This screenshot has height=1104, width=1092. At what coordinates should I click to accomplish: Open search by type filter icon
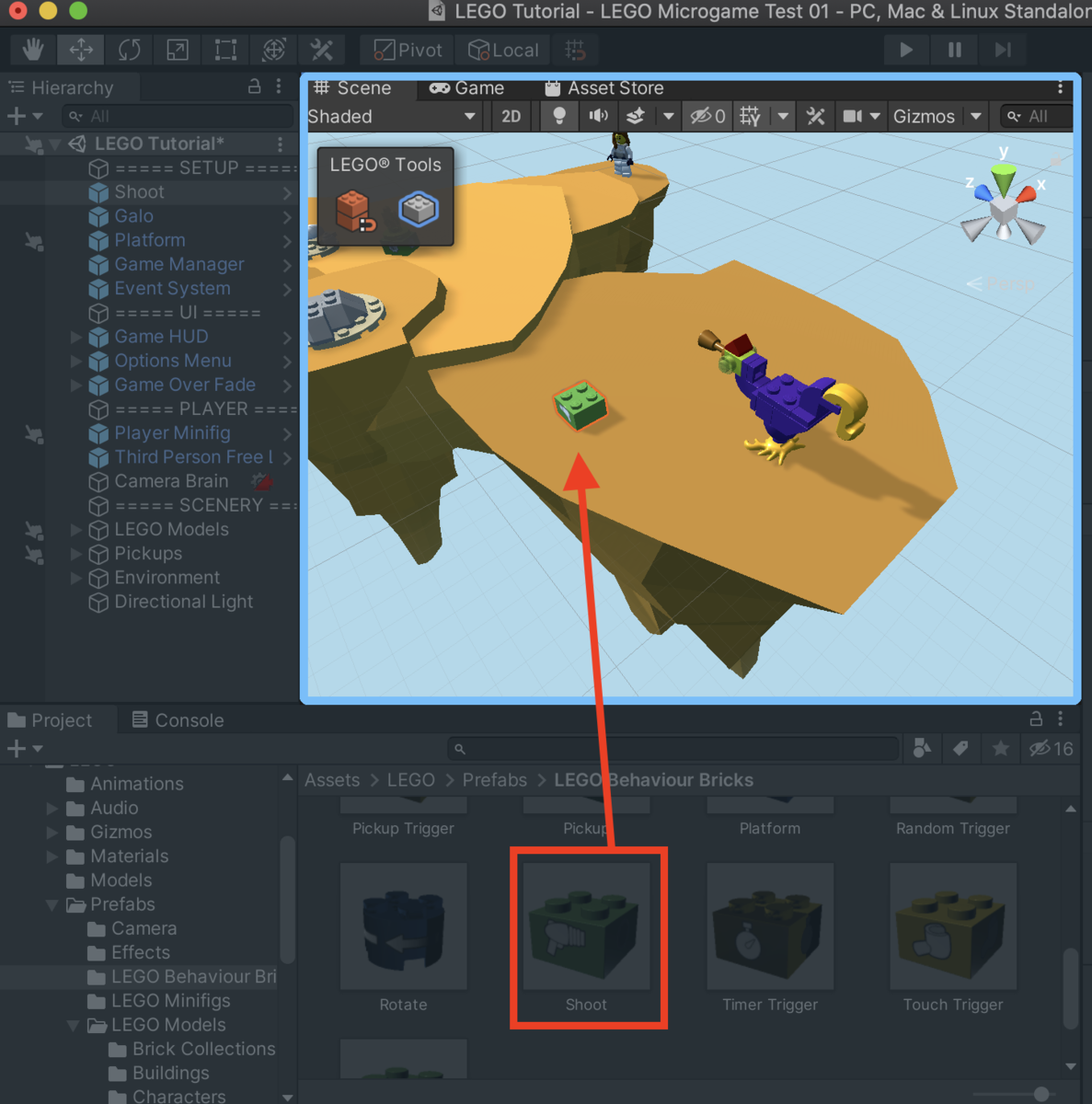922,749
